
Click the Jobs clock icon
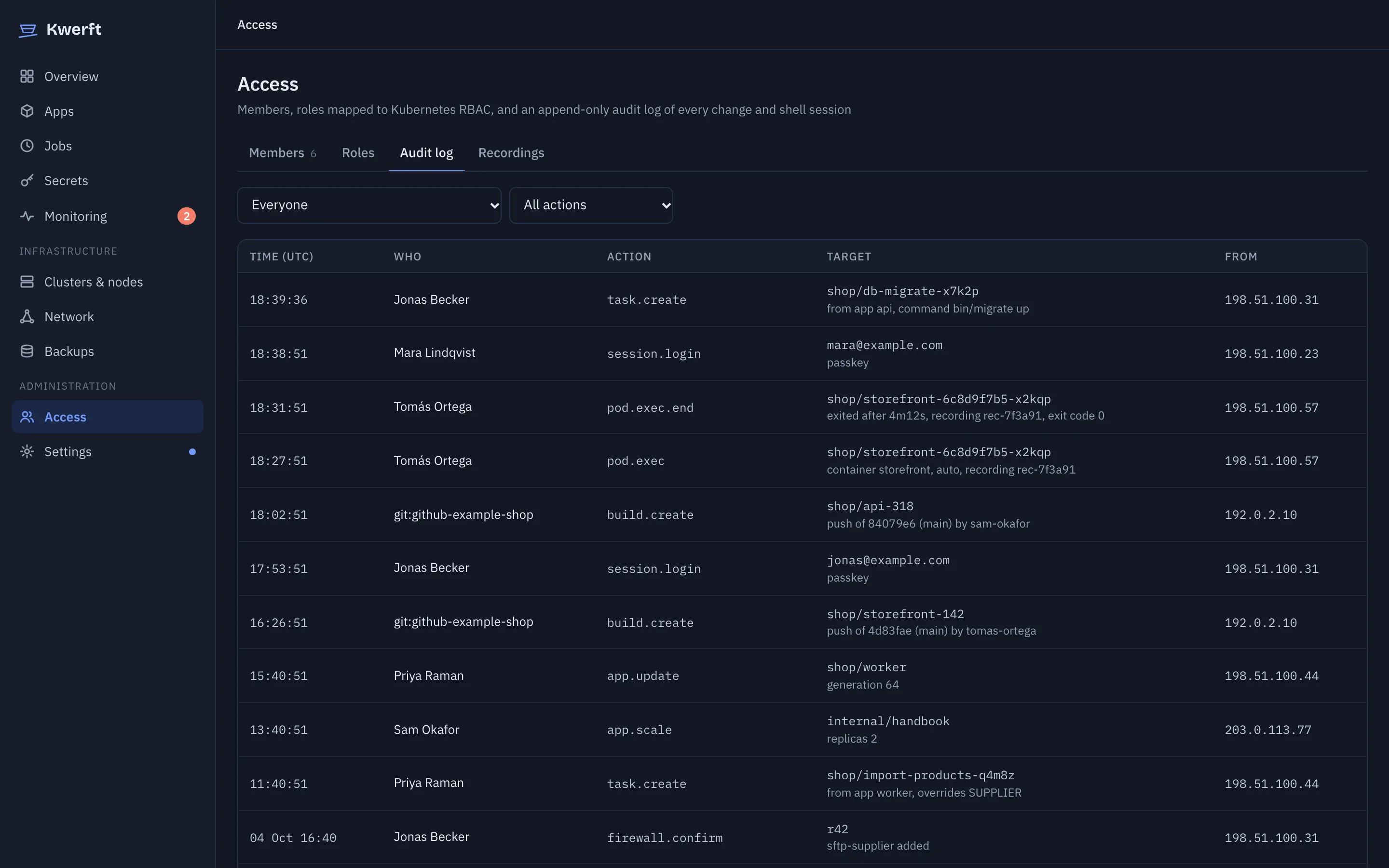click(27, 146)
